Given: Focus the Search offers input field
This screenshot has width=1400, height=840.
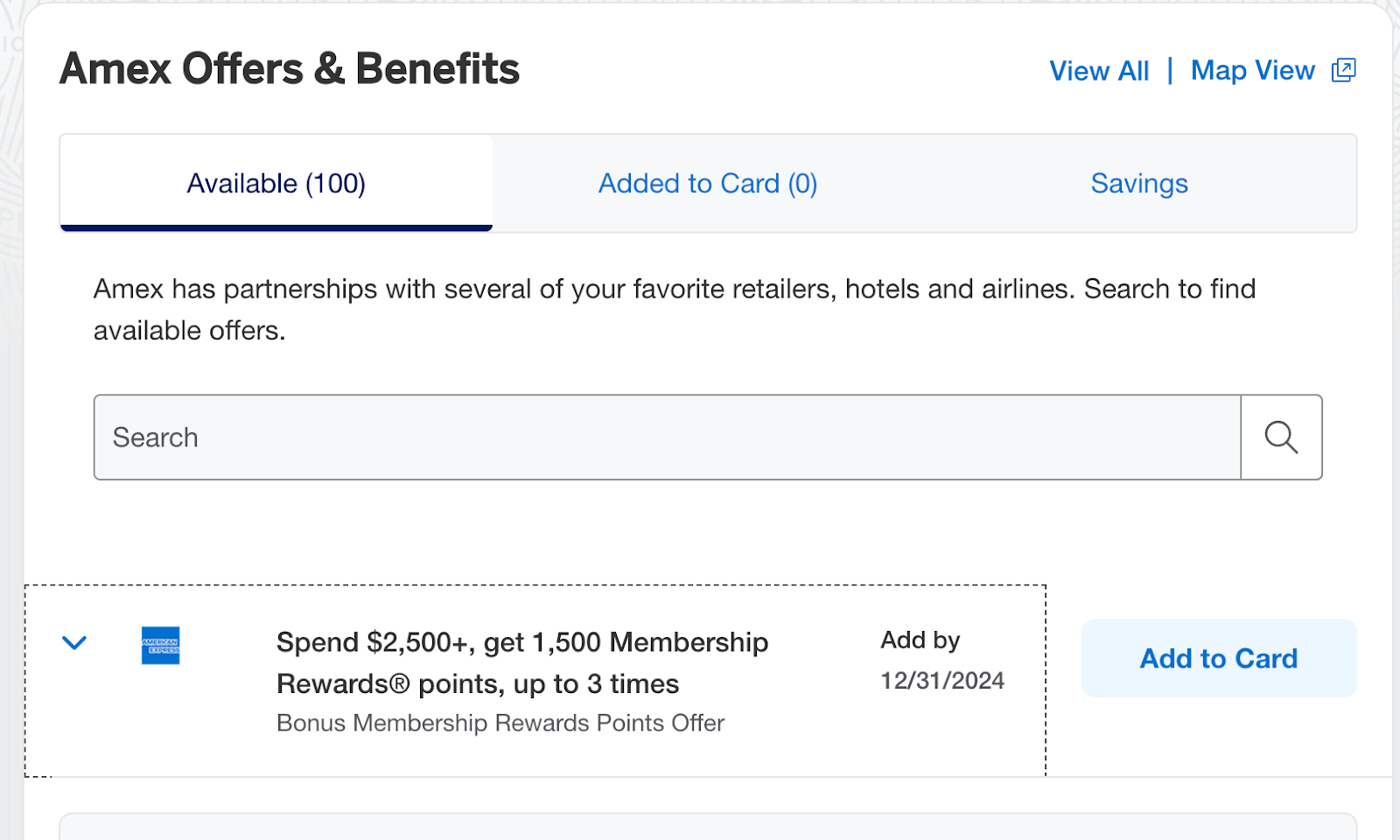Looking at the screenshot, I should (667, 437).
